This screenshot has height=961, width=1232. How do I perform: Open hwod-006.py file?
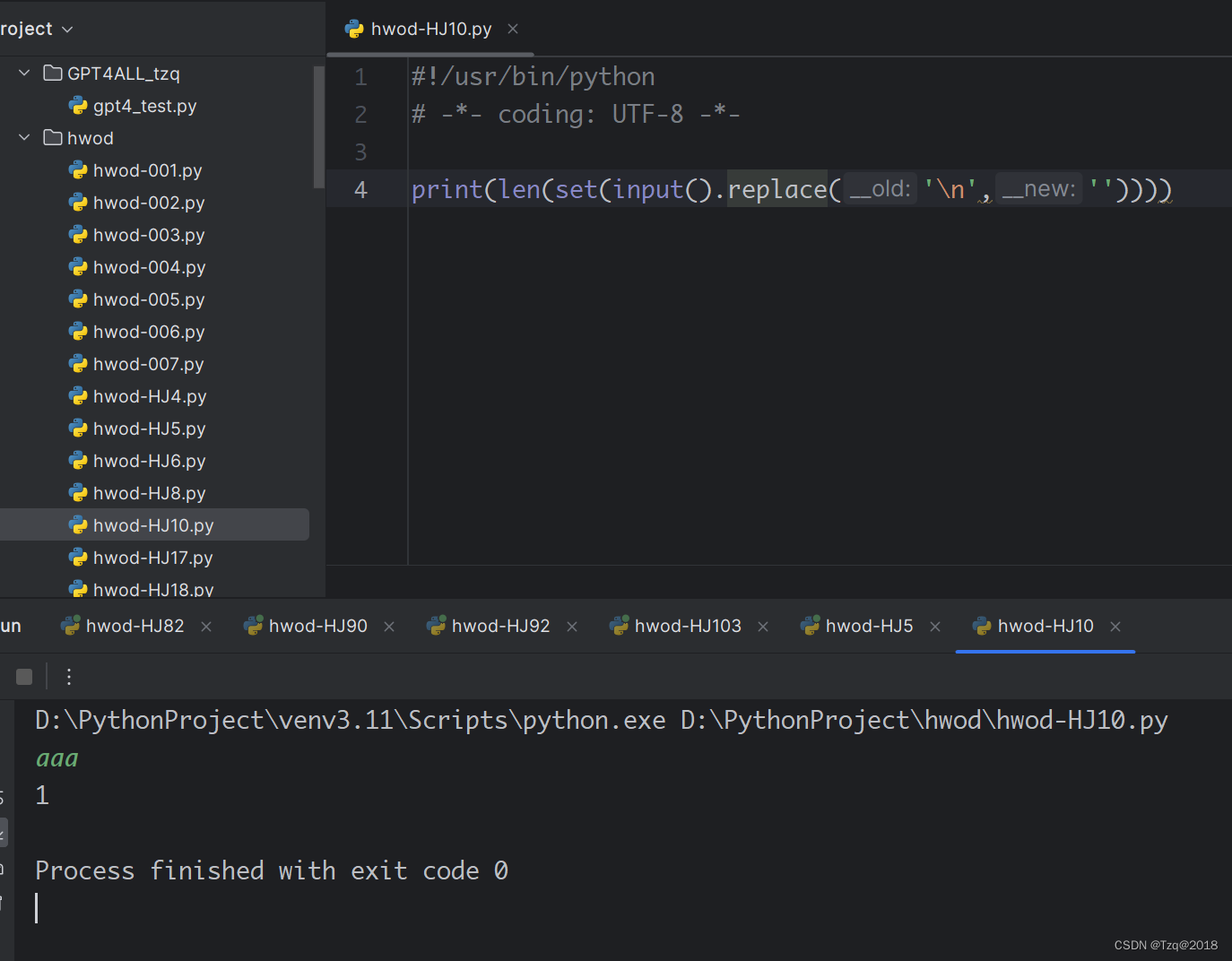coord(149,332)
